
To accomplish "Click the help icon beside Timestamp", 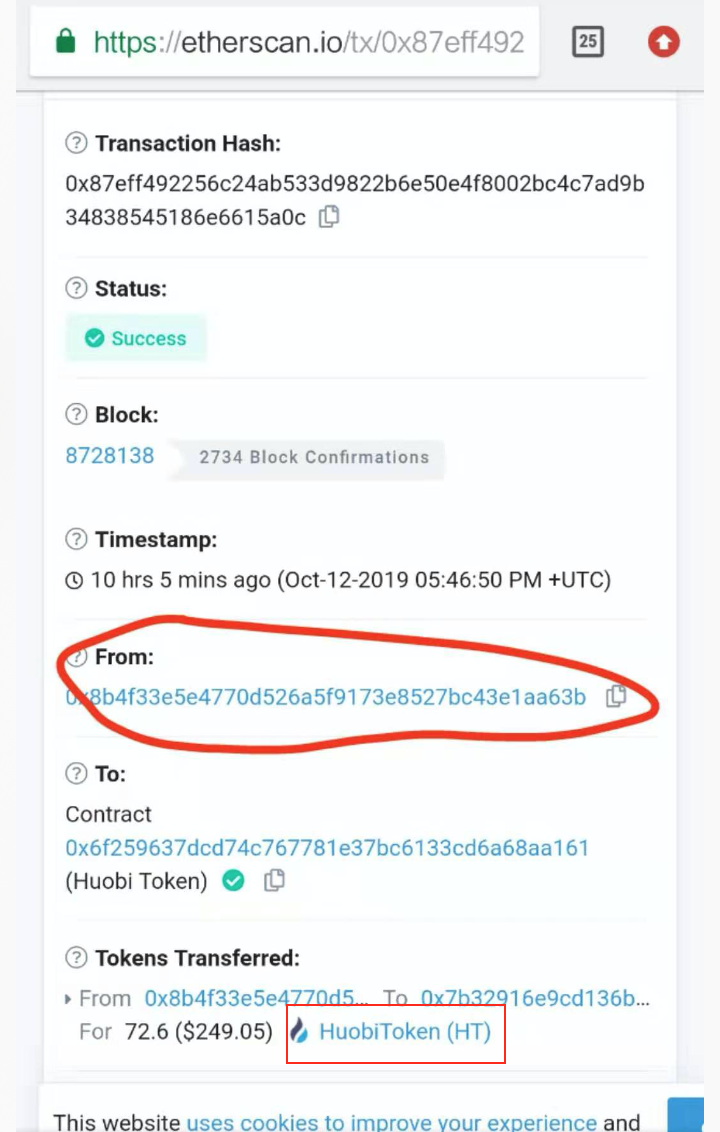I will [76, 539].
